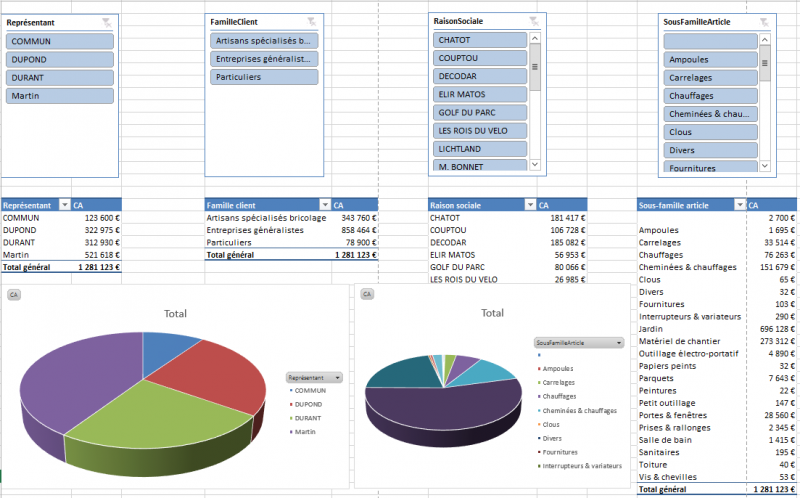Clear filter on the SousFamilleArticle slicer
Viewport: 800px width, 498px height.
765,21
